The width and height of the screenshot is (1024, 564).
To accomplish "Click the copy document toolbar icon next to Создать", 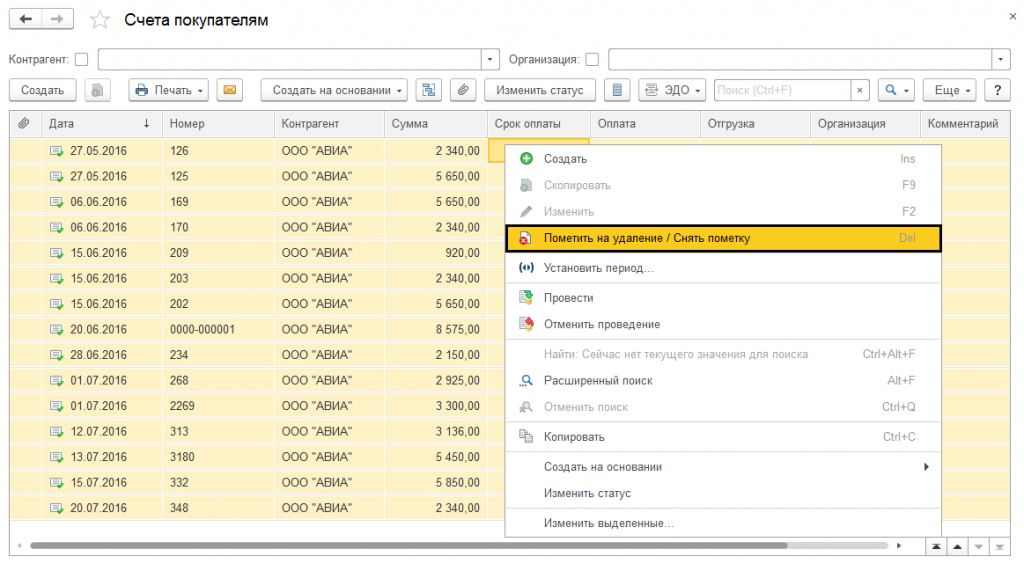I will 97,90.
